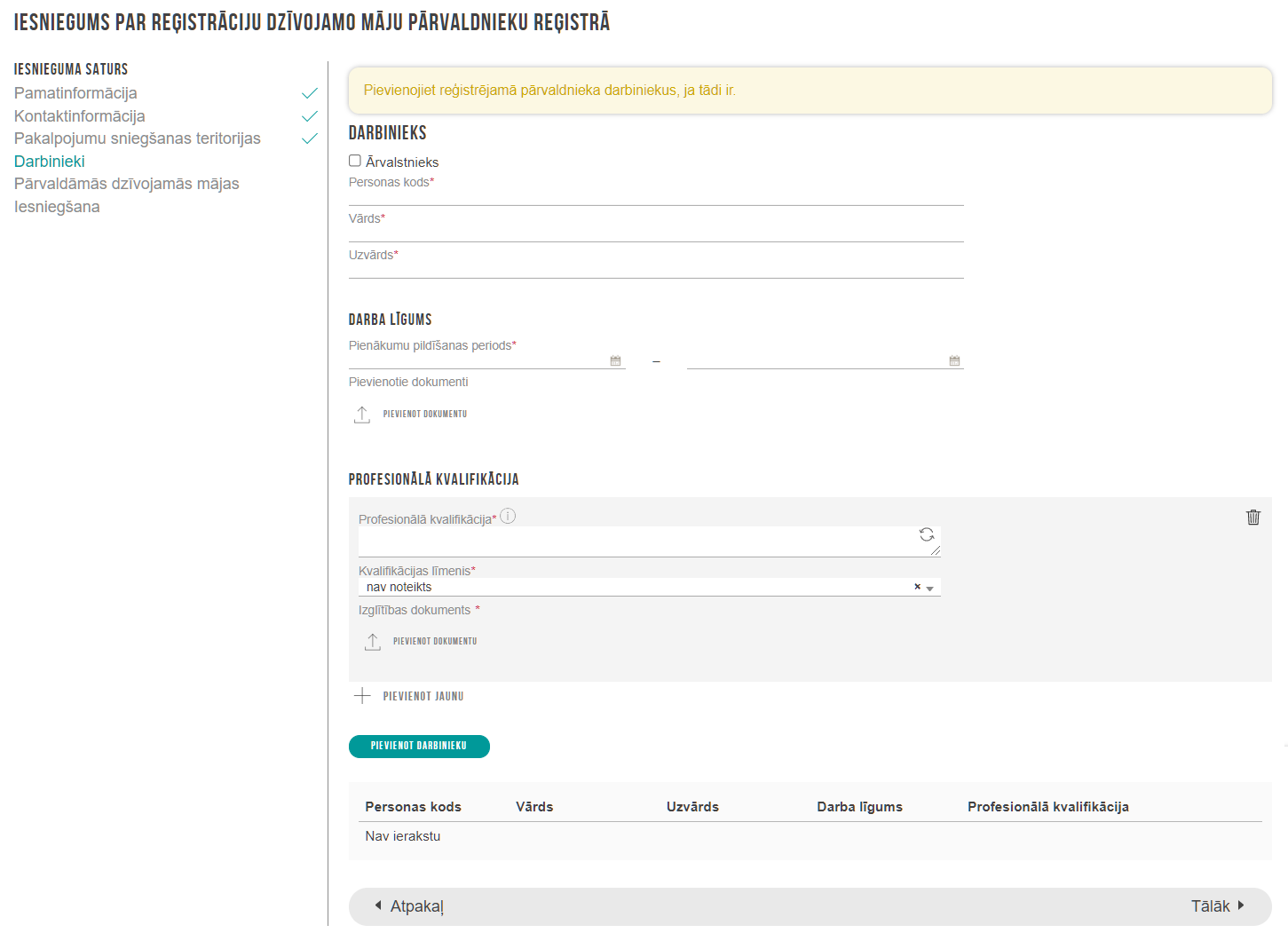Focus the Uzvārds input field
This screenshot has width=1288, height=933.
click(x=656, y=269)
